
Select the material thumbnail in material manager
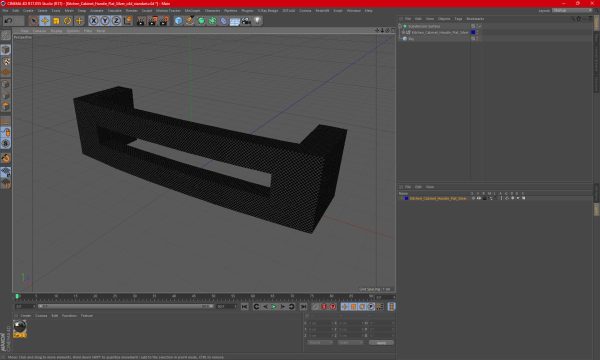(20, 329)
